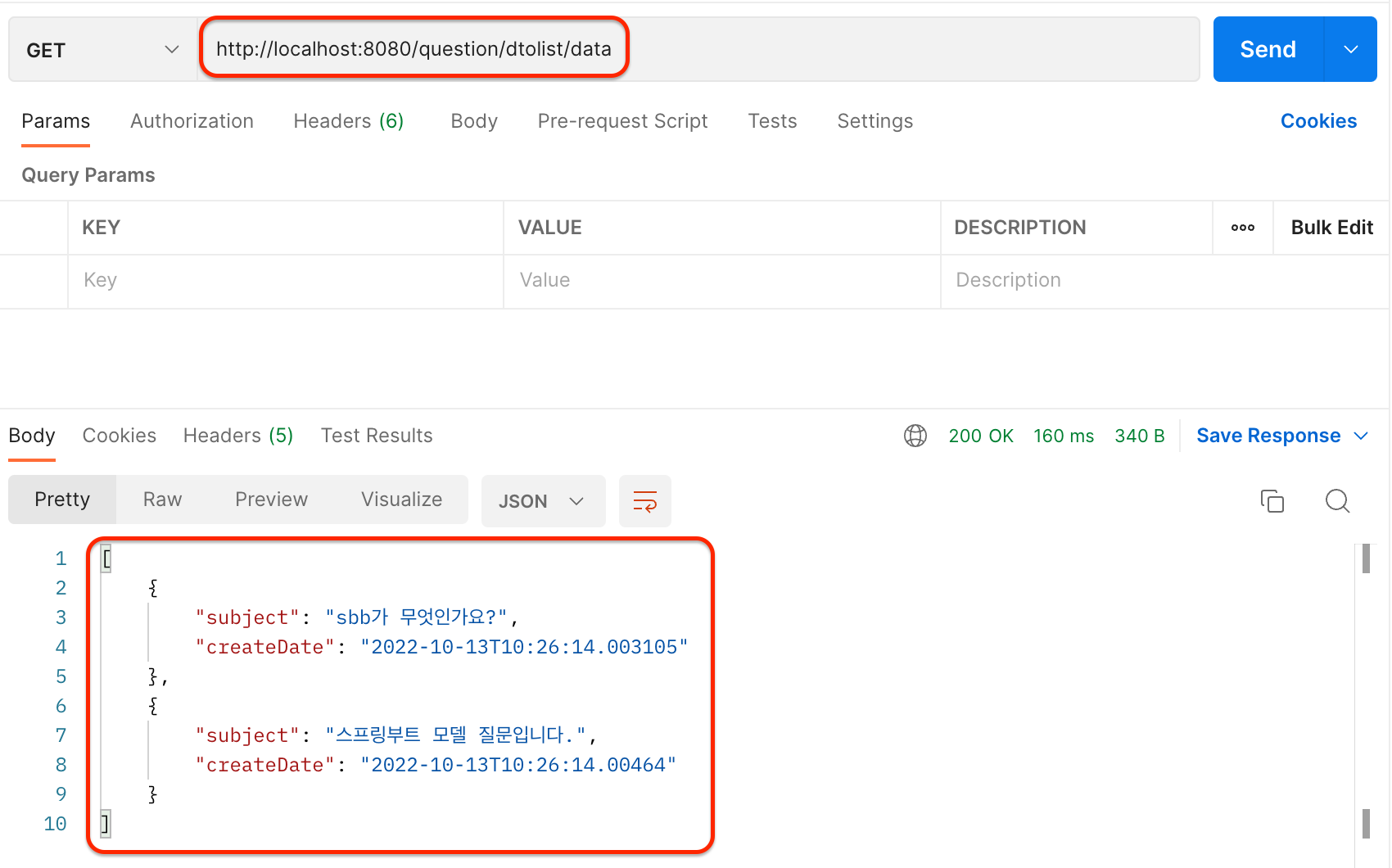This screenshot has height=868, width=1392.
Task: Click the query param Value input field
Action: click(x=721, y=281)
